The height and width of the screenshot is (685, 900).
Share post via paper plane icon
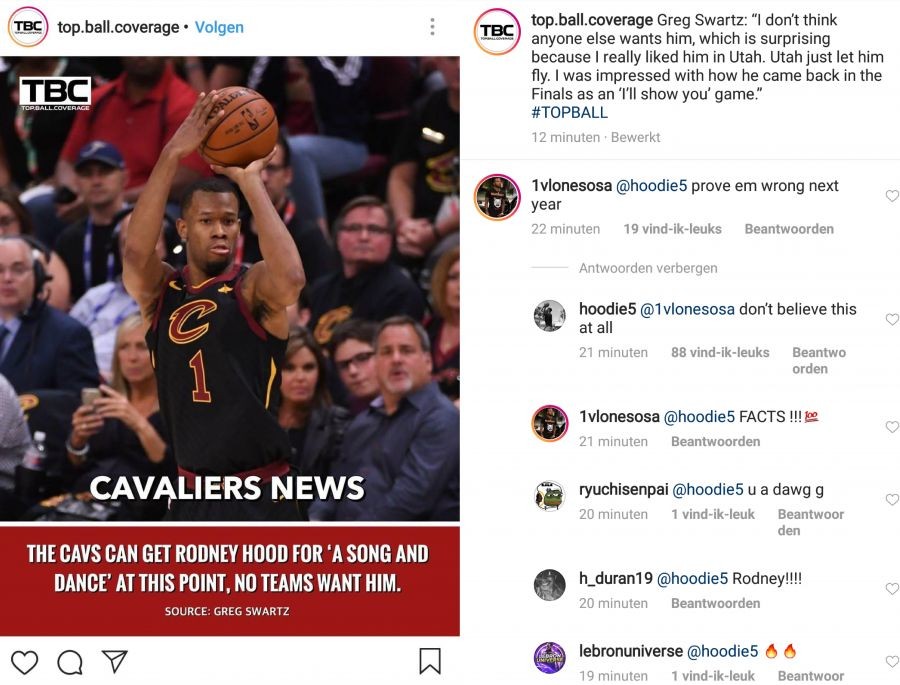click(x=114, y=661)
